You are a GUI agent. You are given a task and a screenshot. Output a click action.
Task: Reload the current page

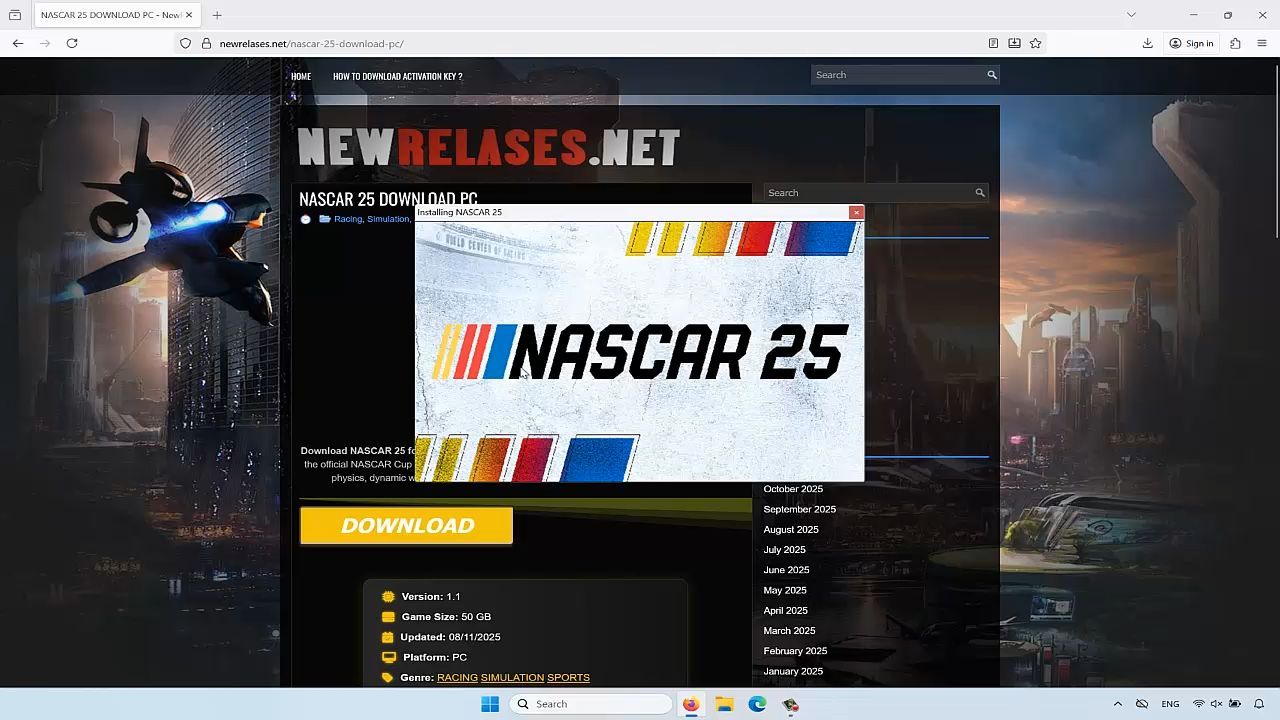tap(72, 43)
